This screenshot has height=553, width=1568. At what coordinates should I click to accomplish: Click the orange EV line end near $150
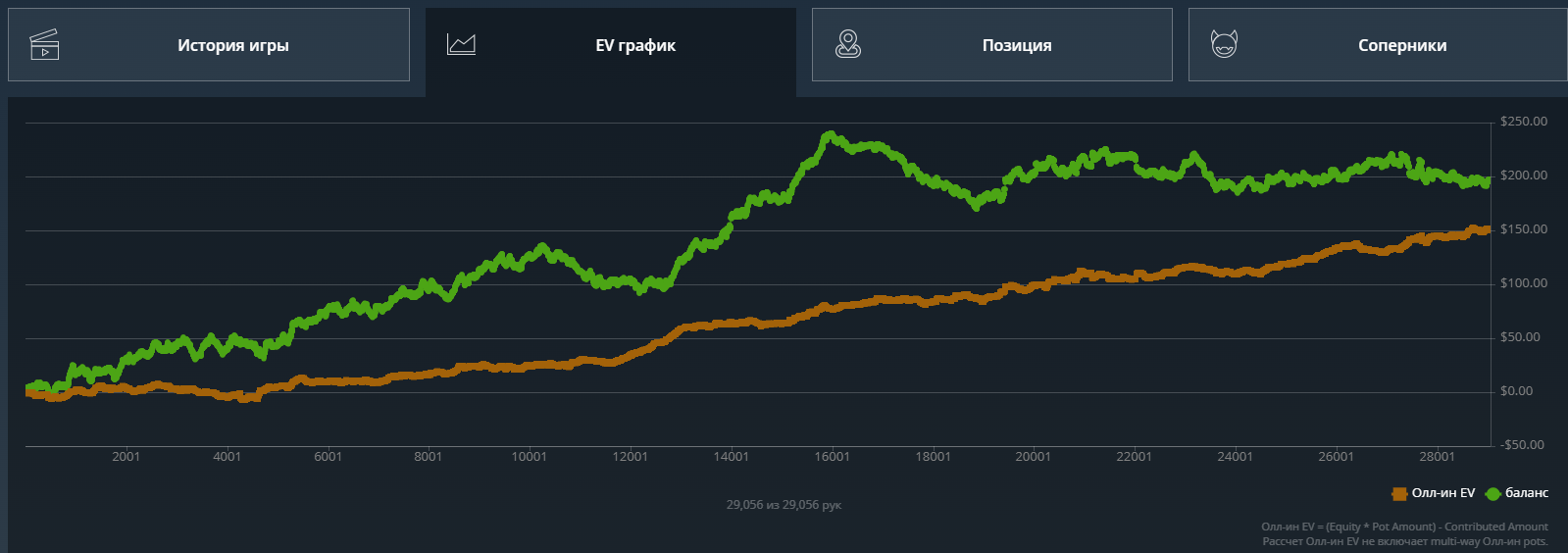1487,230
